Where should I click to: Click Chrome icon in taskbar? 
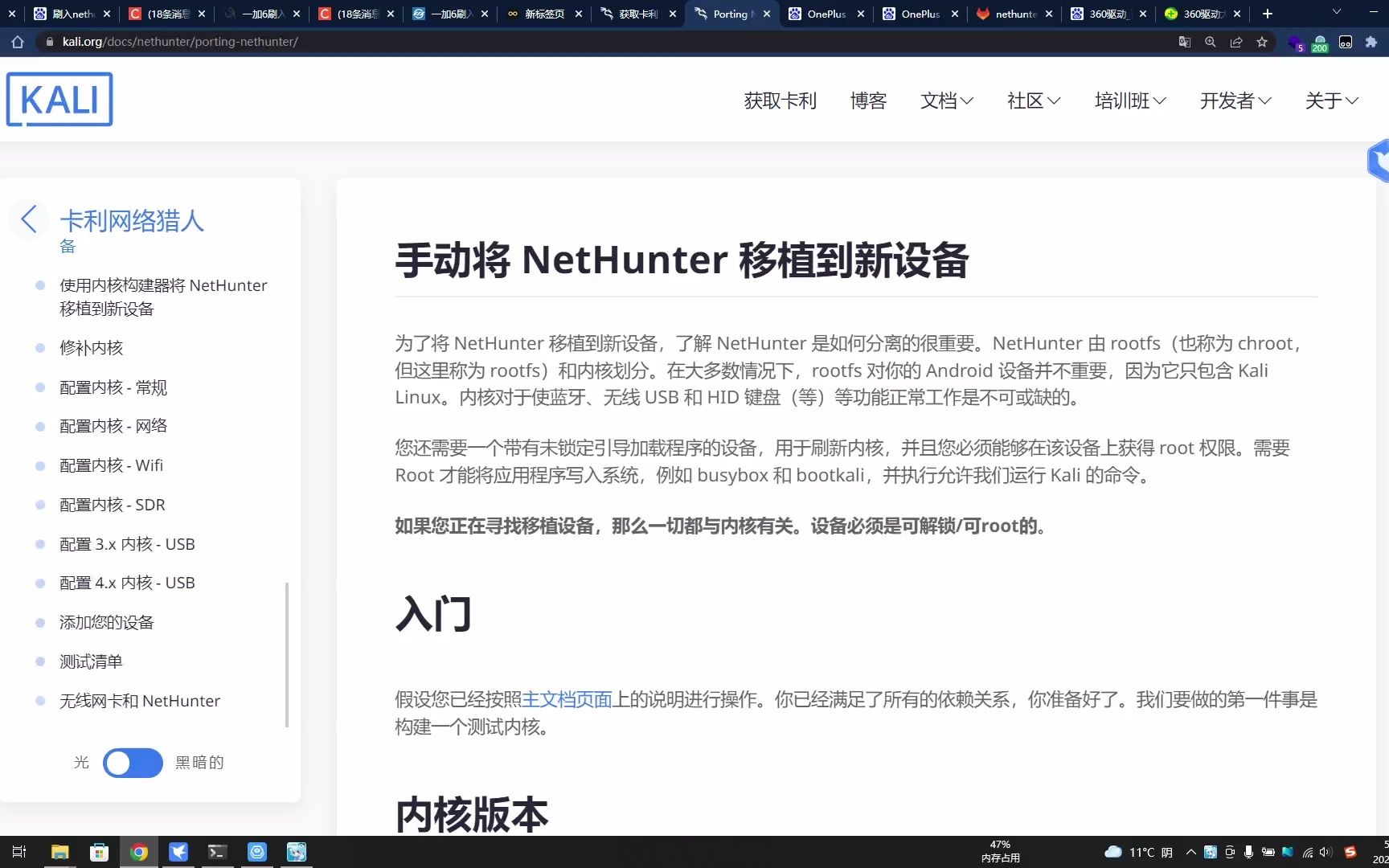click(x=138, y=852)
